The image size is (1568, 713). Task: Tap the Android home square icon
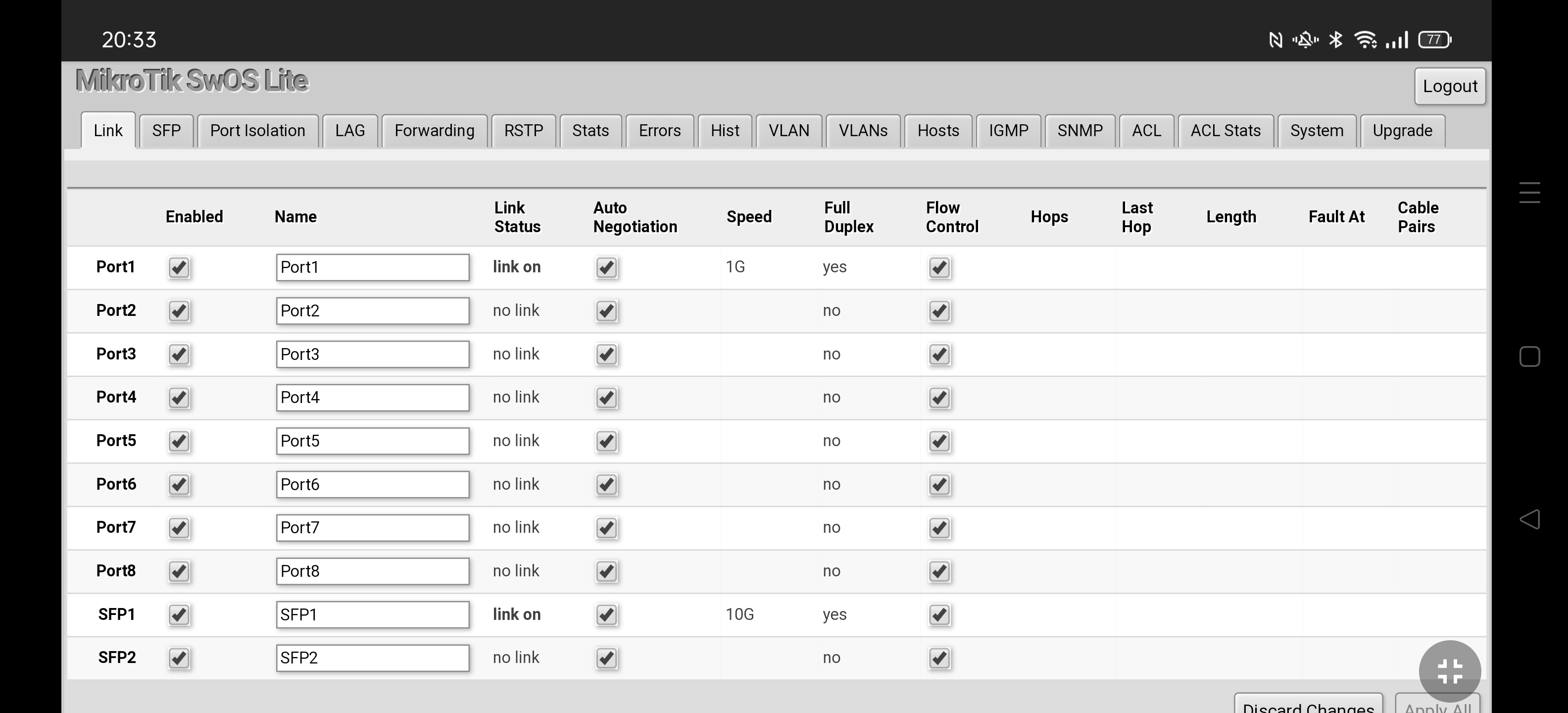(1530, 356)
